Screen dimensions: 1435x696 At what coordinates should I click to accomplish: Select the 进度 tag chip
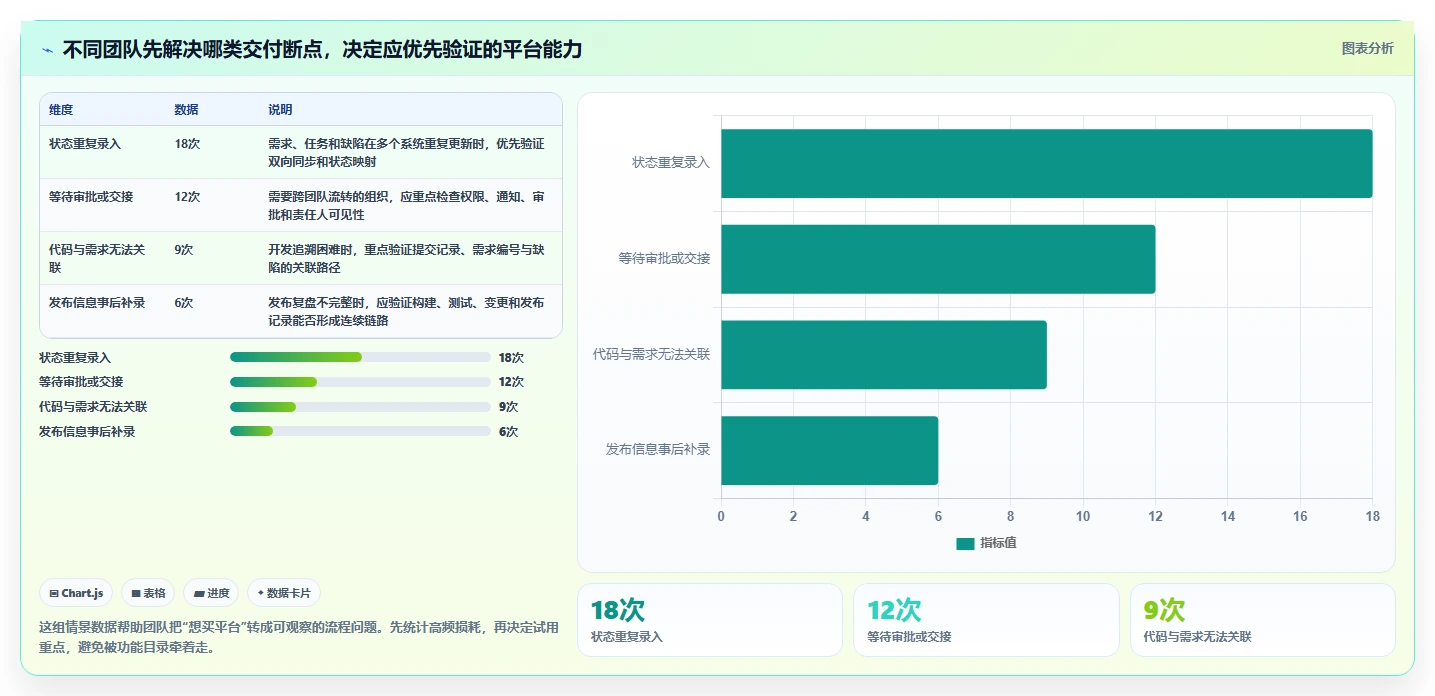point(211,593)
